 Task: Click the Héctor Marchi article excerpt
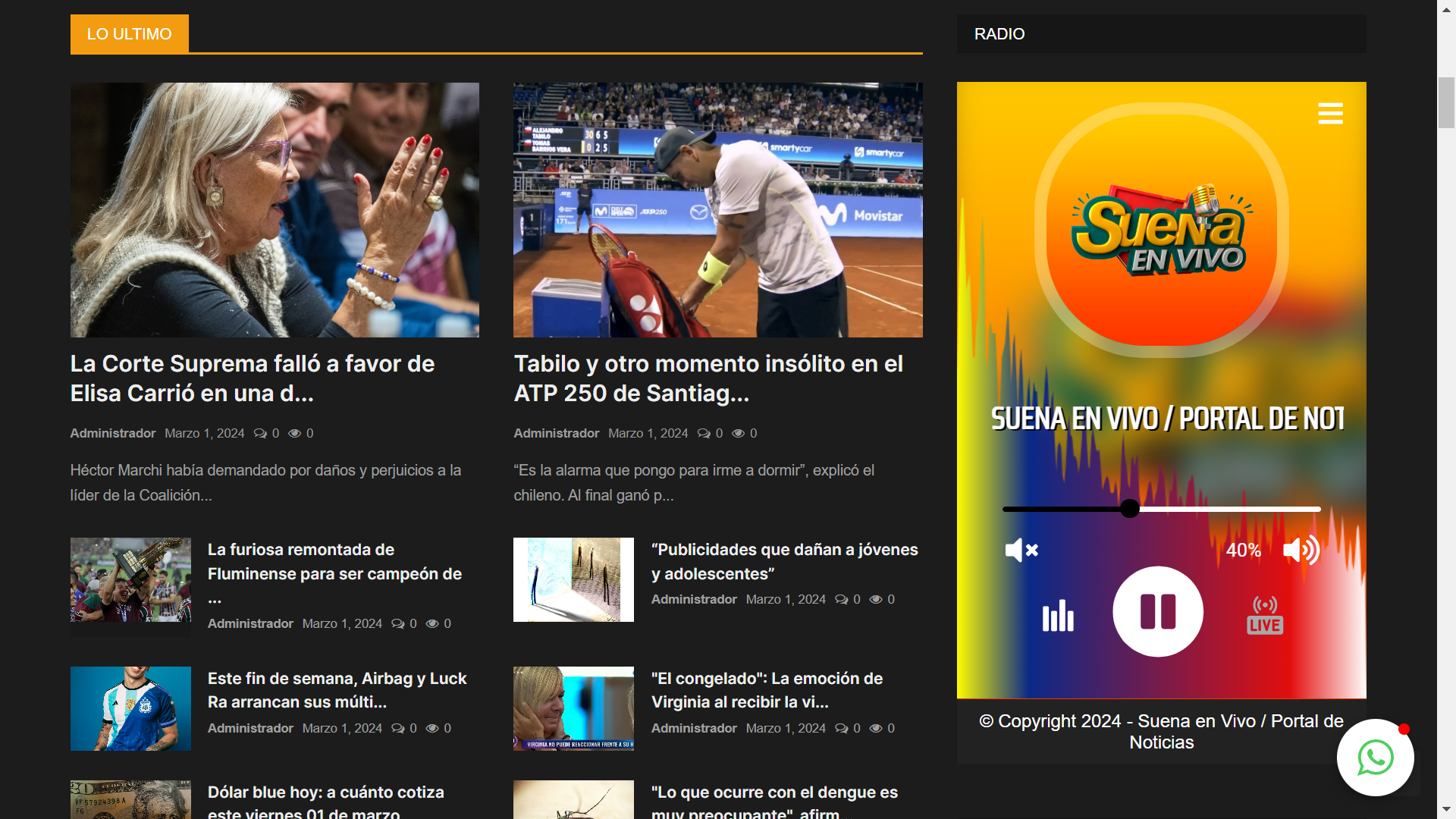[265, 482]
